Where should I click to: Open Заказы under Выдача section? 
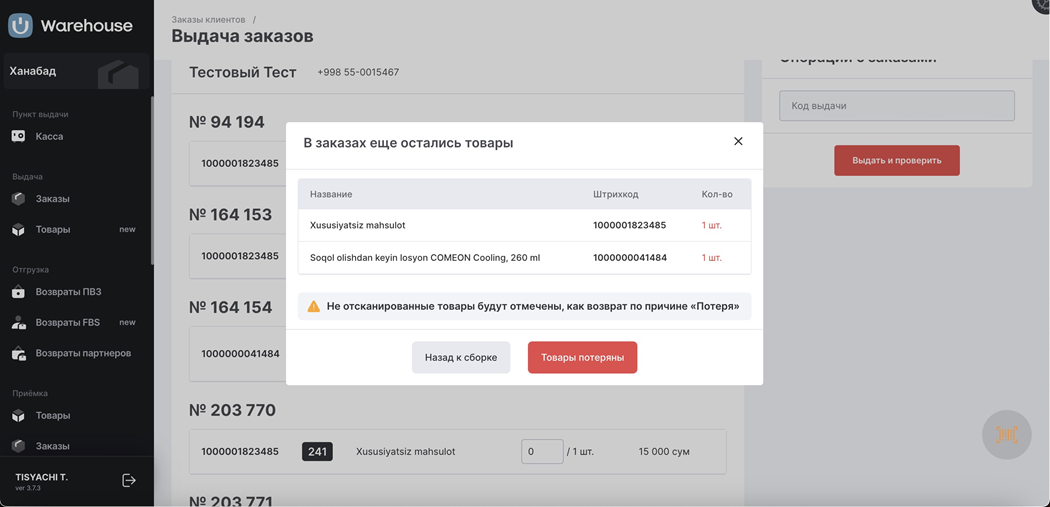[52, 199]
